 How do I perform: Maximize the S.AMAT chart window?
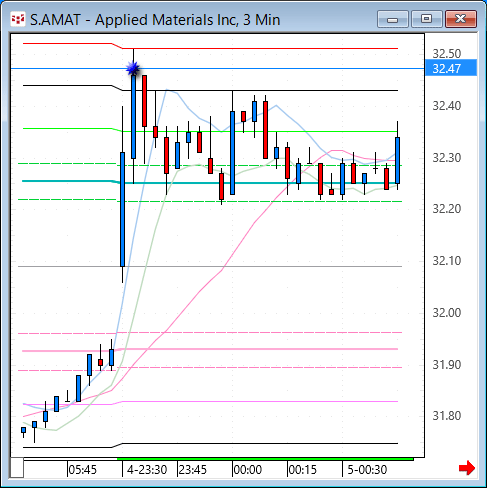click(x=426, y=19)
